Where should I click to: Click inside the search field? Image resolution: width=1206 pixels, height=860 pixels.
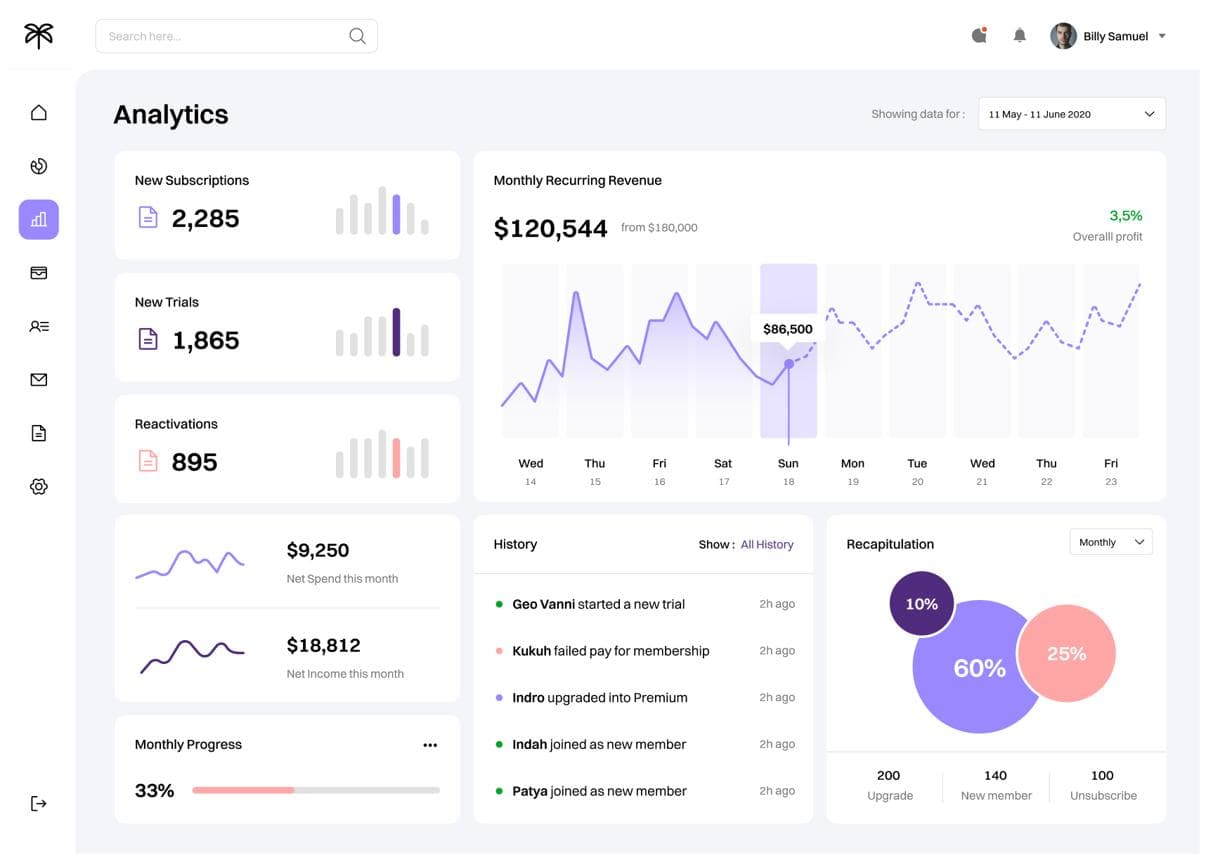236,36
